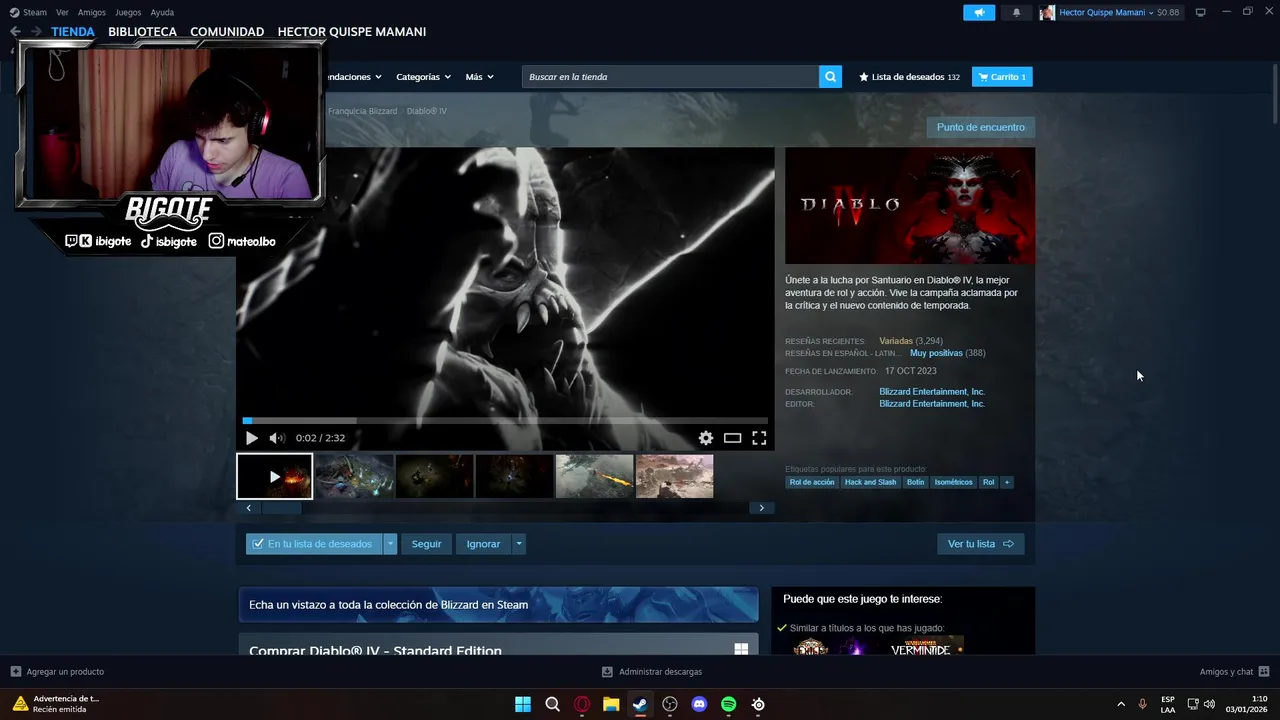Image resolution: width=1280 pixels, height=720 pixels.
Task: Open Spotify from taskbar
Action: click(729, 704)
